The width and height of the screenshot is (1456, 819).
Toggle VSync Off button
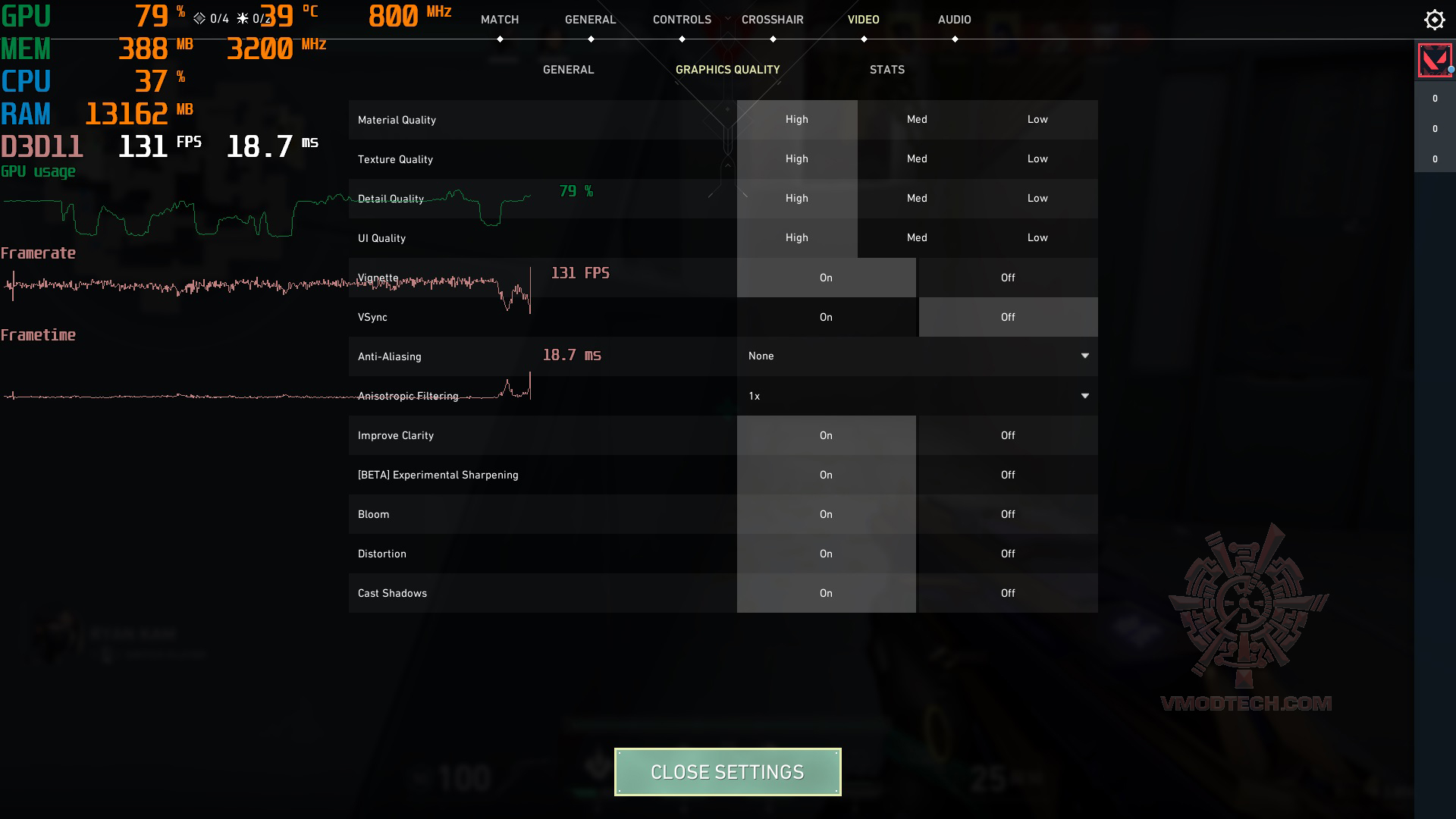tap(1007, 316)
